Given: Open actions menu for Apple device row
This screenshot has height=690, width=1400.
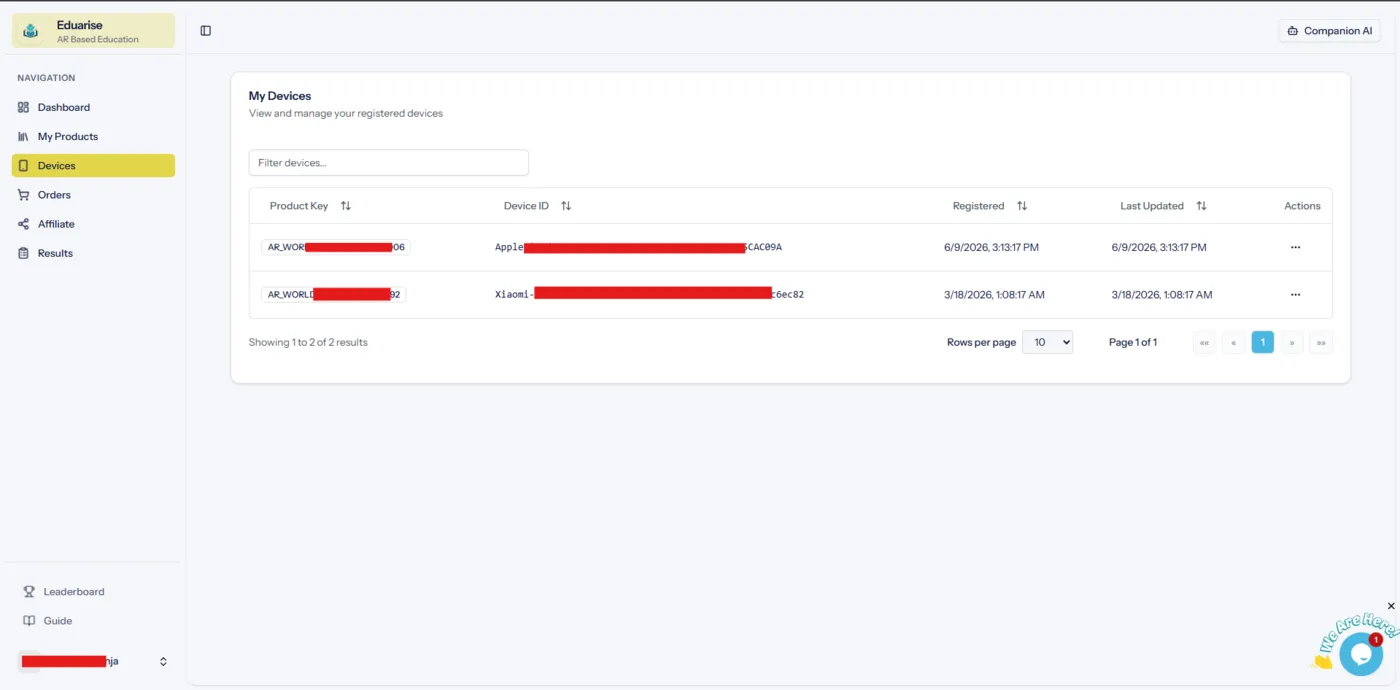Looking at the screenshot, I should 1295,247.
